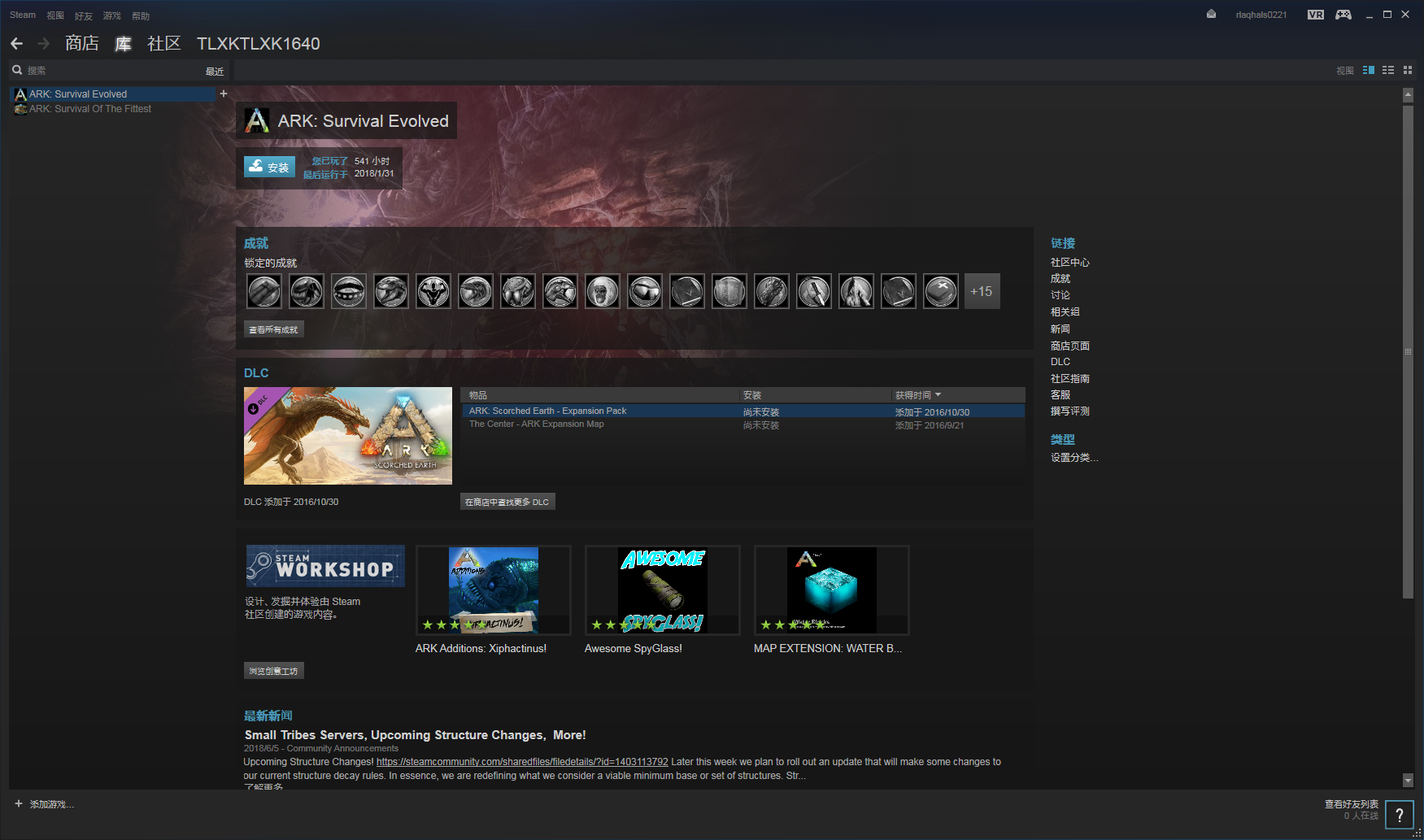Screen dimensions: 1424x840
Task: Click the scrollbar up arrow
Action: click(x=1408, y=95)
